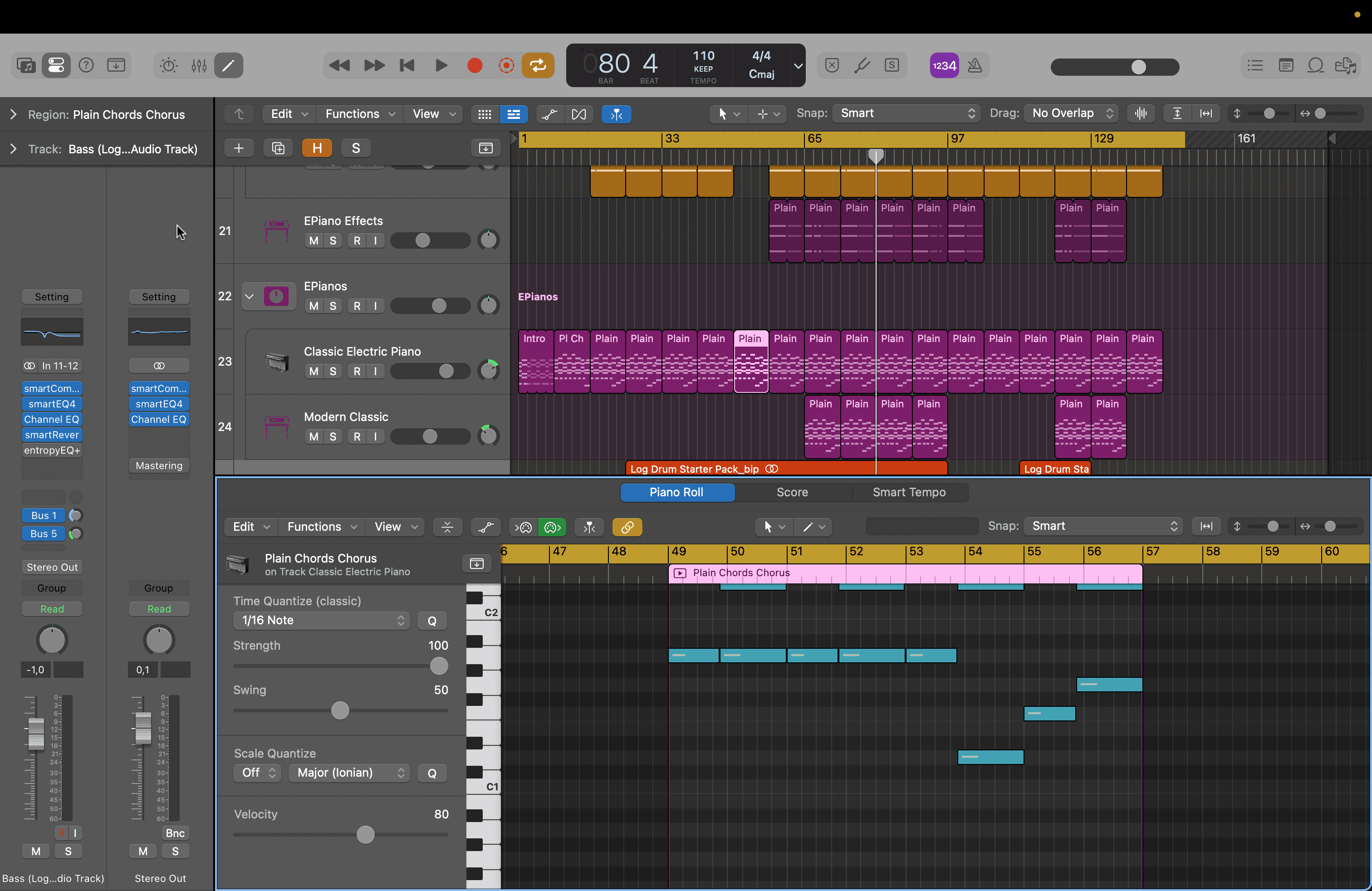Click the Swing slider handle

pos(340,710)
